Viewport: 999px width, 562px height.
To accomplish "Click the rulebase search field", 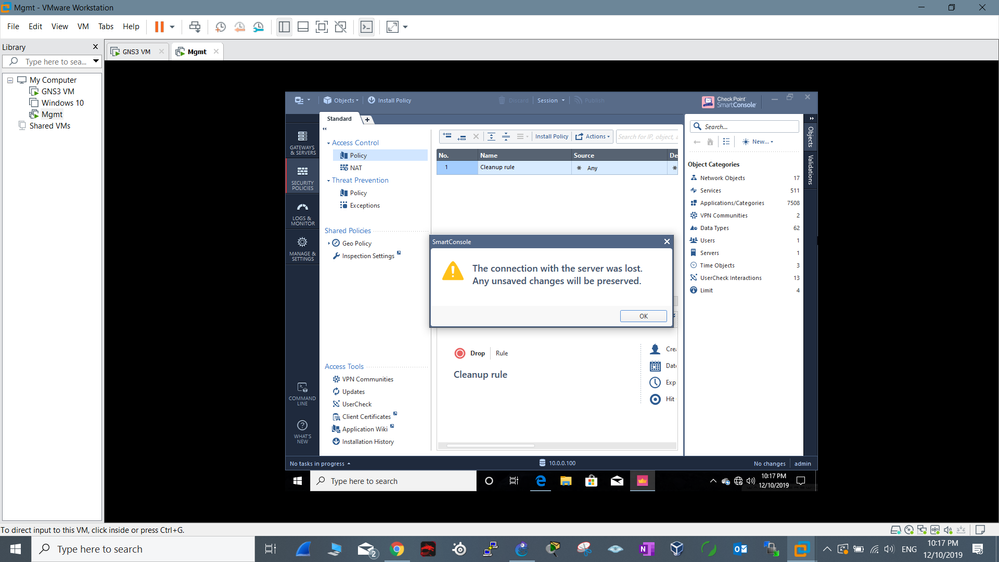I will click(x=647, y=136).
